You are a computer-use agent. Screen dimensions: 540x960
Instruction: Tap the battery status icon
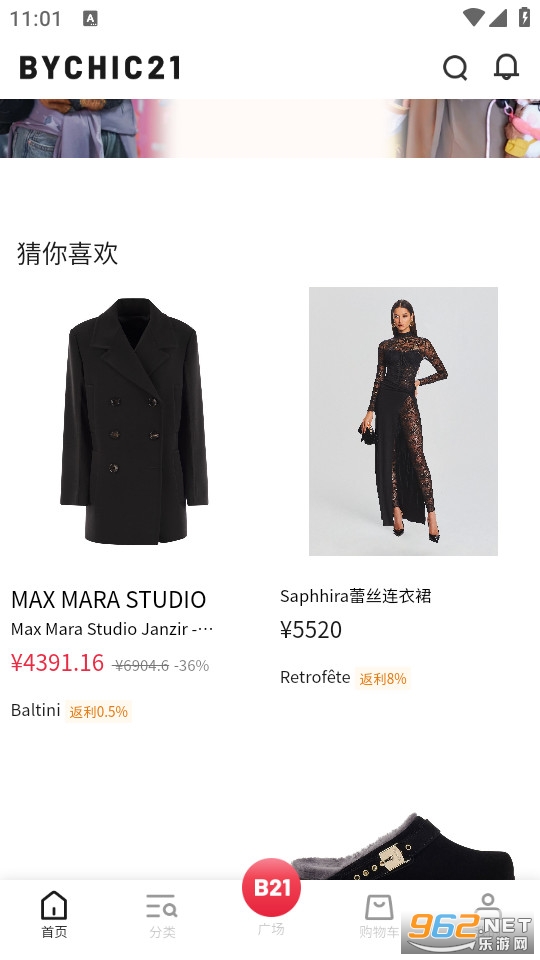click(524, 17)
